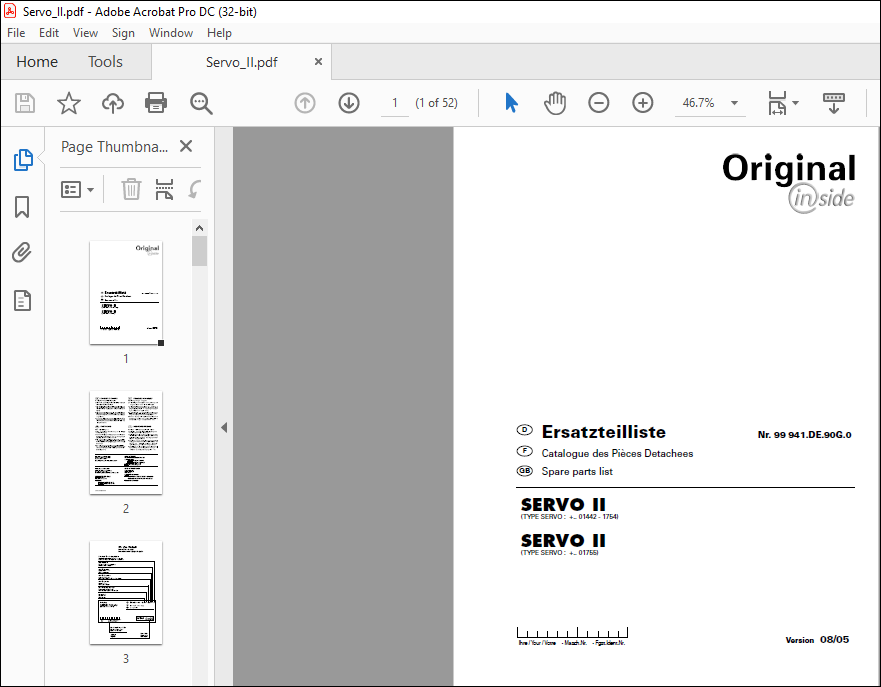Print the file with the printer icon

[156, 103]
